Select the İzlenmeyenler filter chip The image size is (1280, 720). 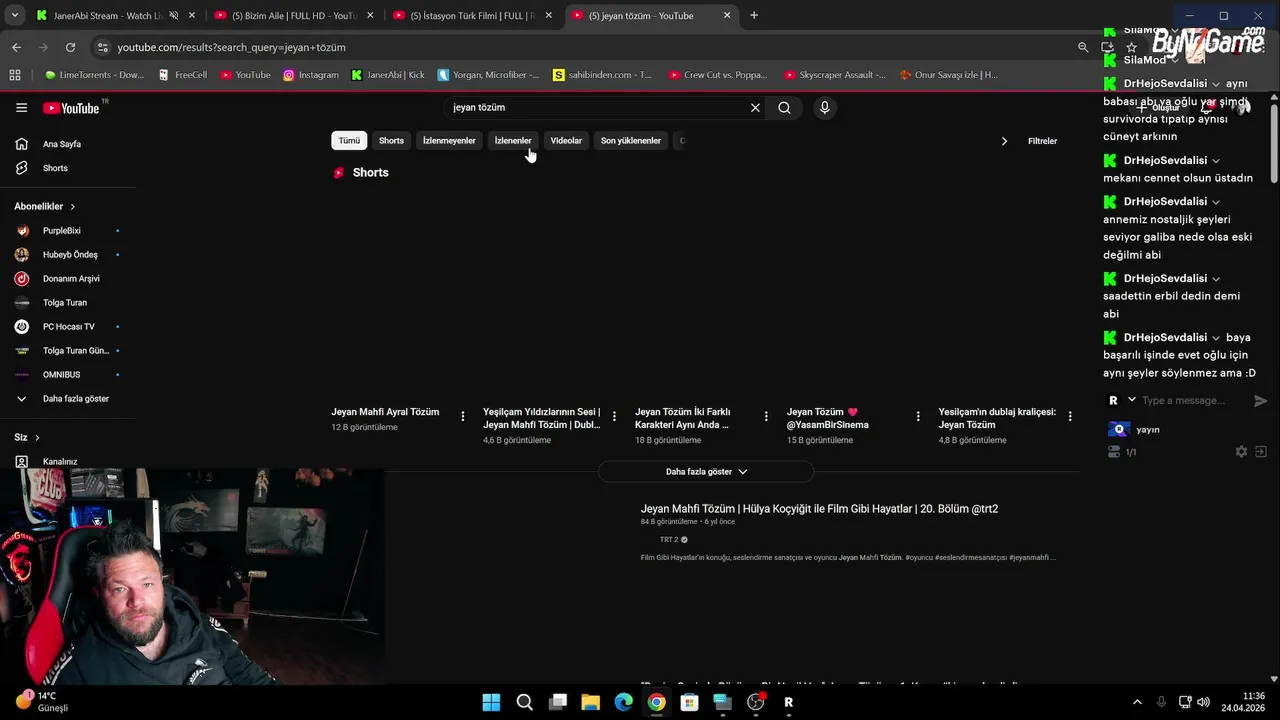[x=449, y=141]
